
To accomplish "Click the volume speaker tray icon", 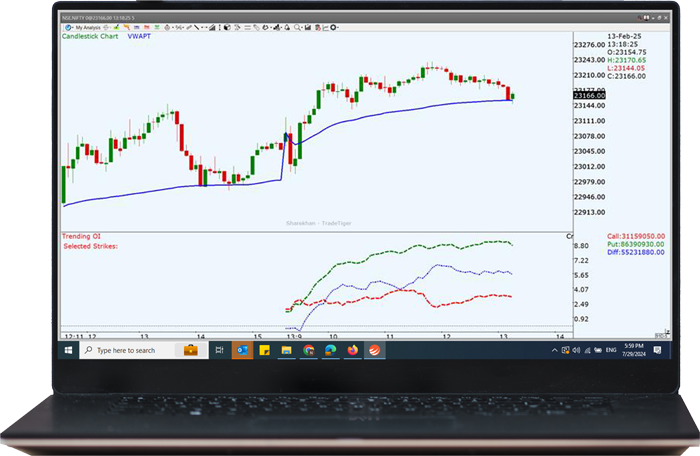I will pyautogui.click(x=576, y=351).
